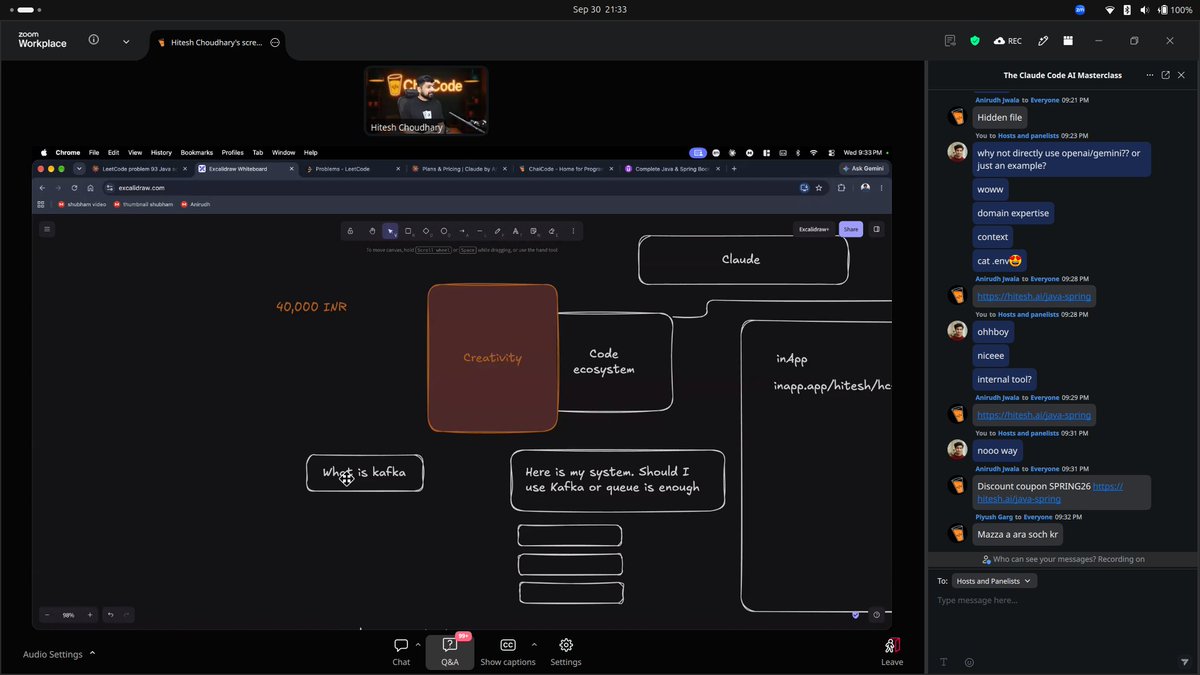Viewport: 1200px width, 675px height.
Task: Click the Chat icon in bottom toolbar
Action: [401, 652]
